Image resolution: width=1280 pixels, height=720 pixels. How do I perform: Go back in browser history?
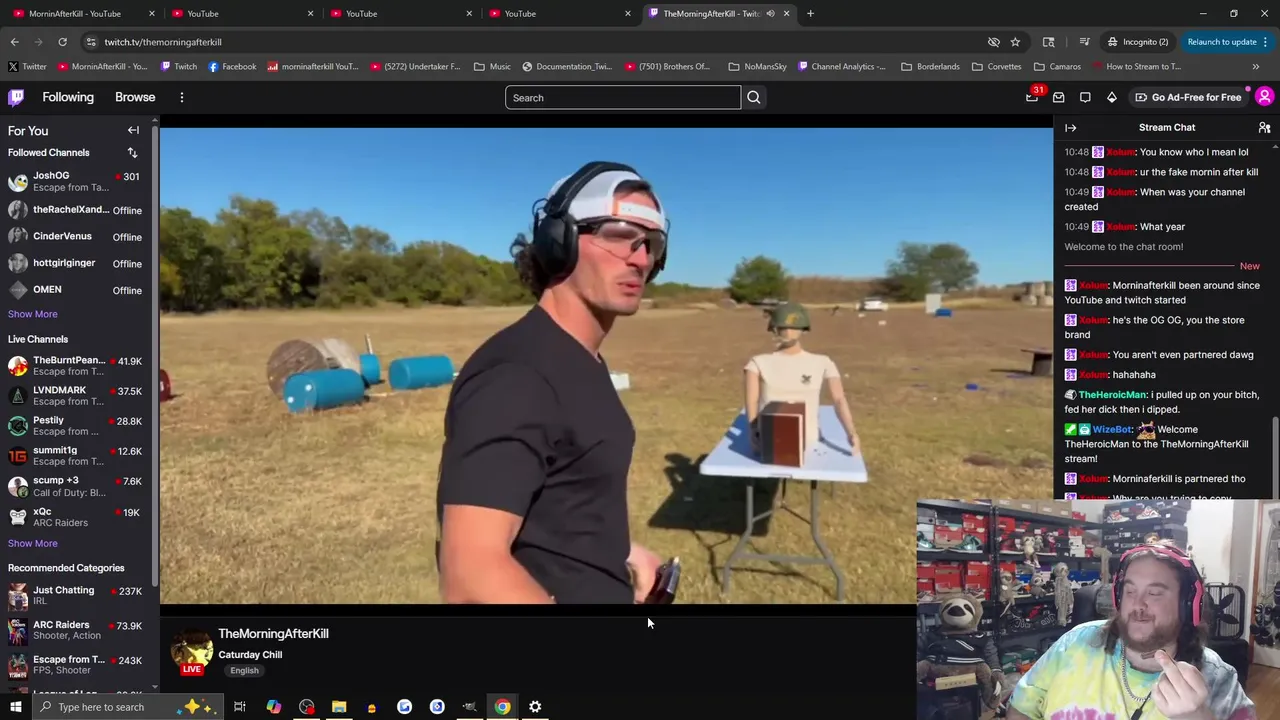14,42
